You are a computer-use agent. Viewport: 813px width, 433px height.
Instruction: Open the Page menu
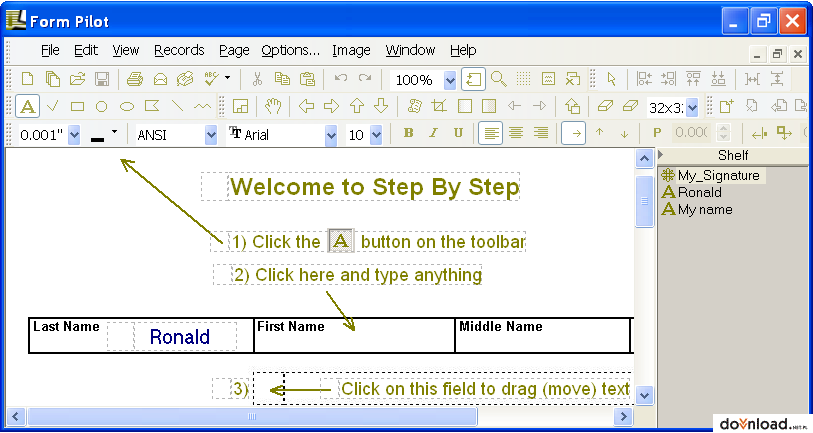[x=234, y=50]
